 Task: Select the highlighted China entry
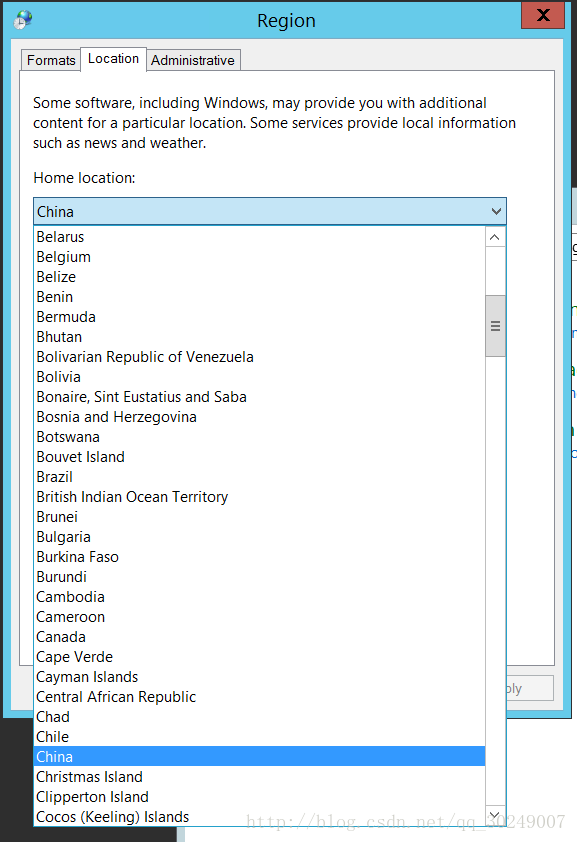pyautogui.click(x=259, y=757)
